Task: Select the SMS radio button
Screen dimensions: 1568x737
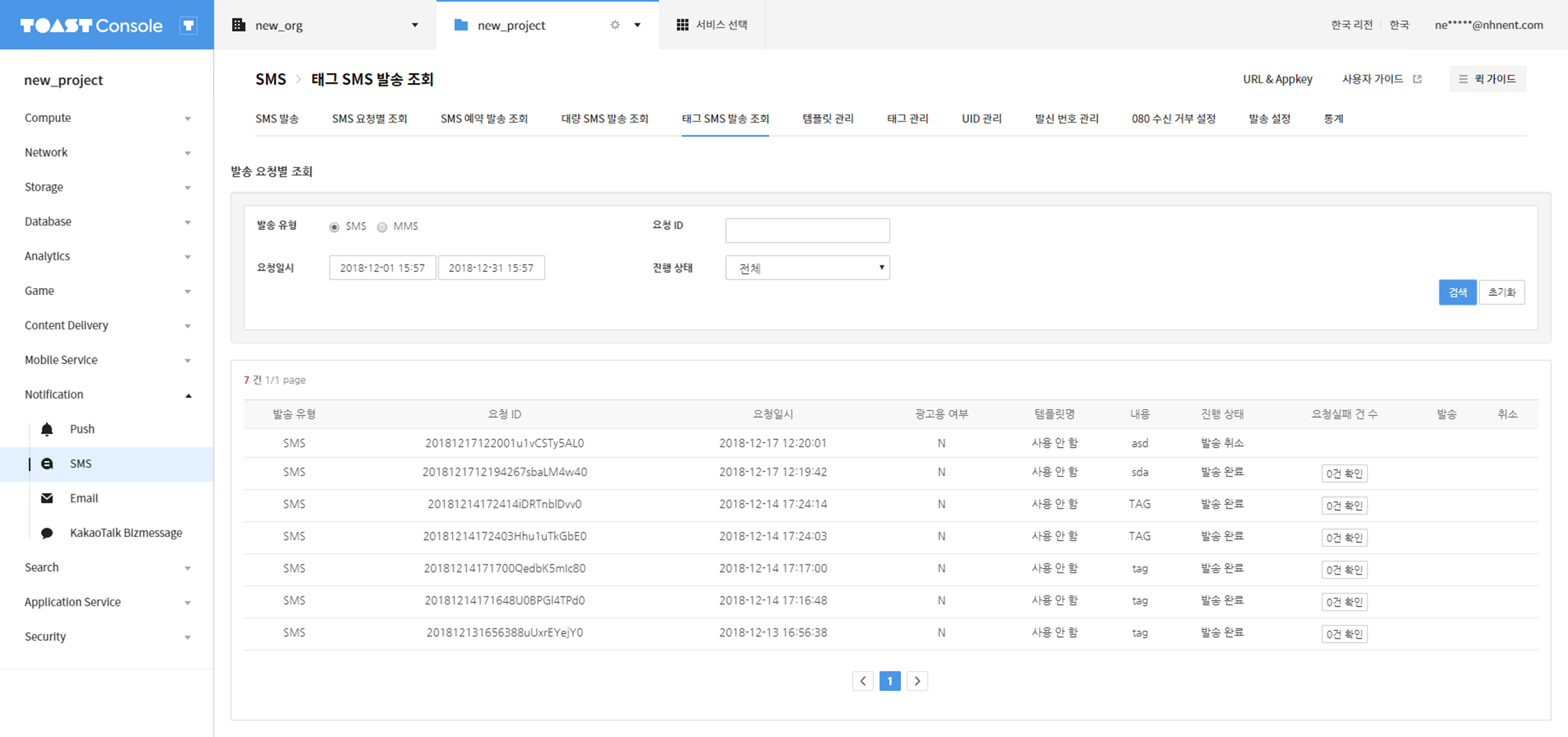Action: (334, 227)
